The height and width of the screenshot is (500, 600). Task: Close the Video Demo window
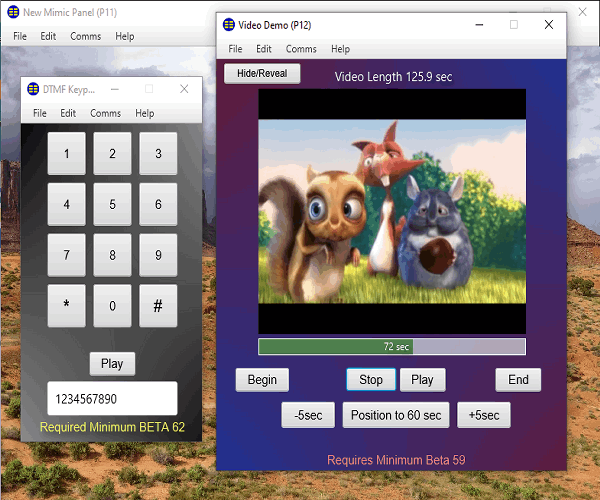click(x=549, y=25)
